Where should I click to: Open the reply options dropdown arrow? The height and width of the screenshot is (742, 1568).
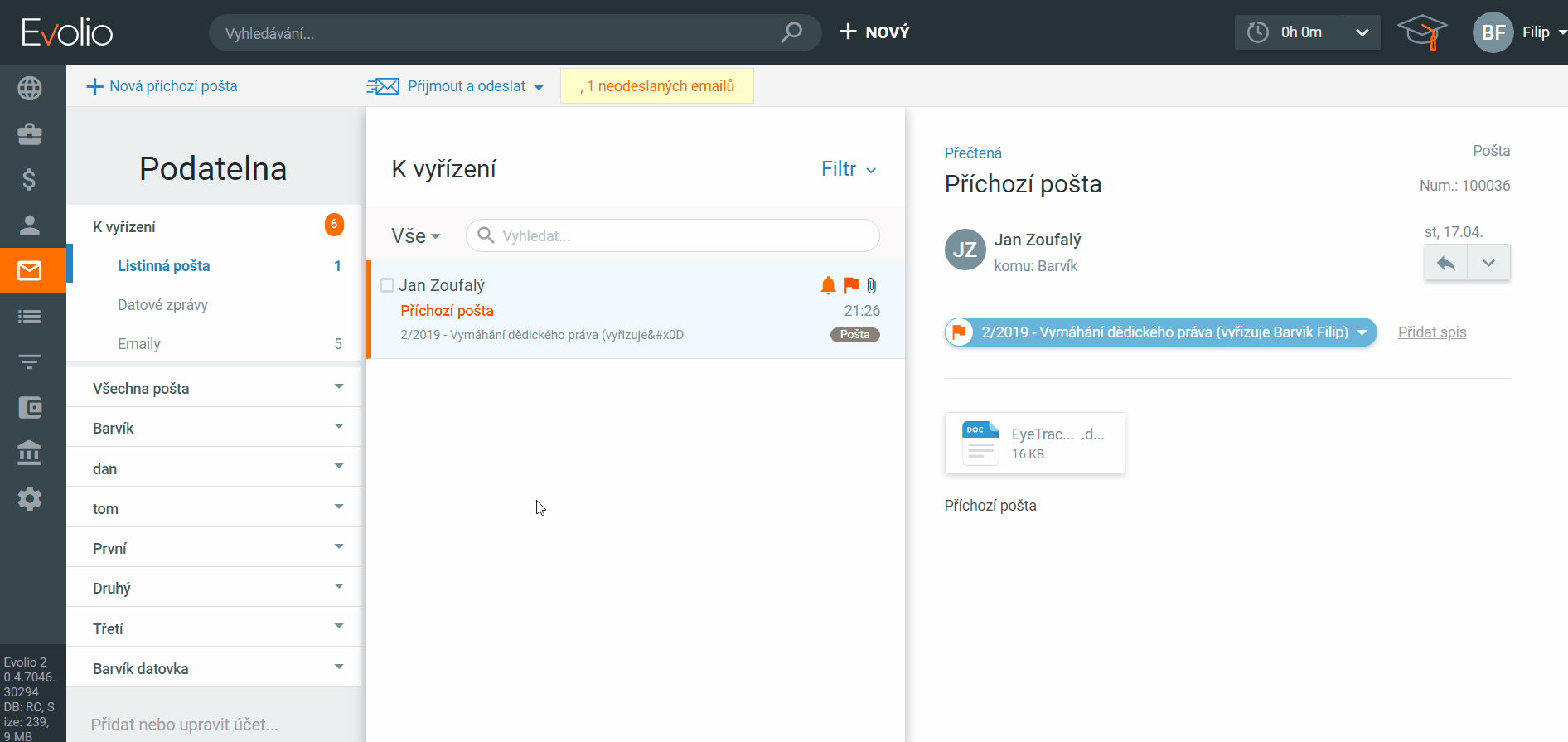[1488, 263]
